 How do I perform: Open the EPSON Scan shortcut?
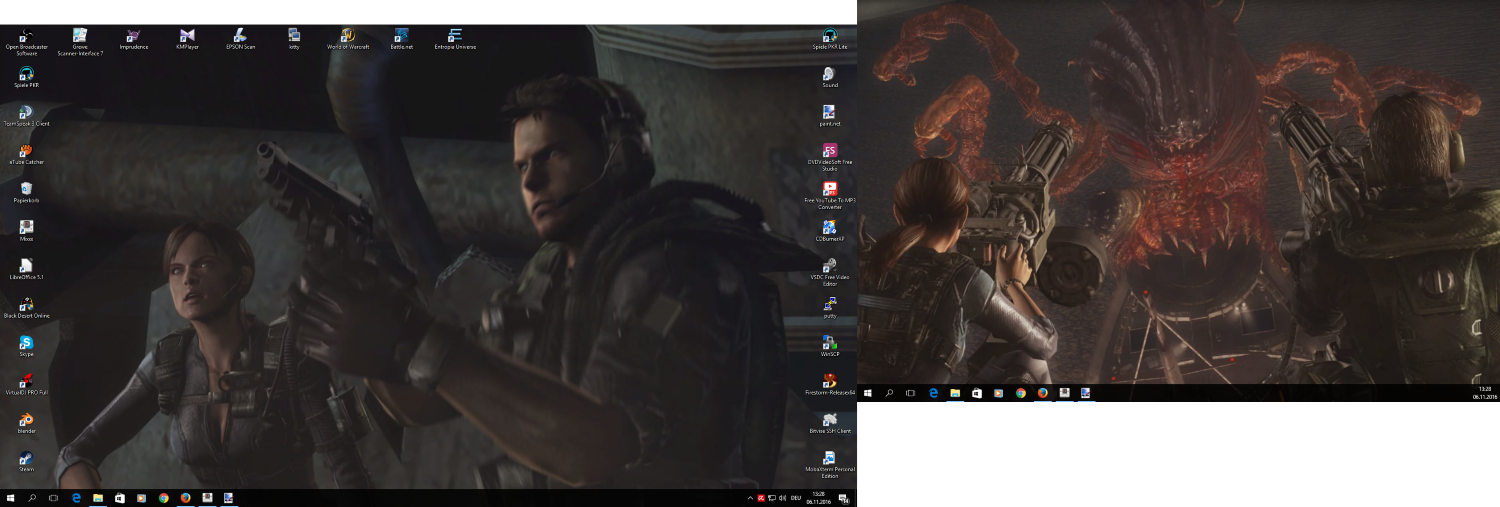(240, 37)
